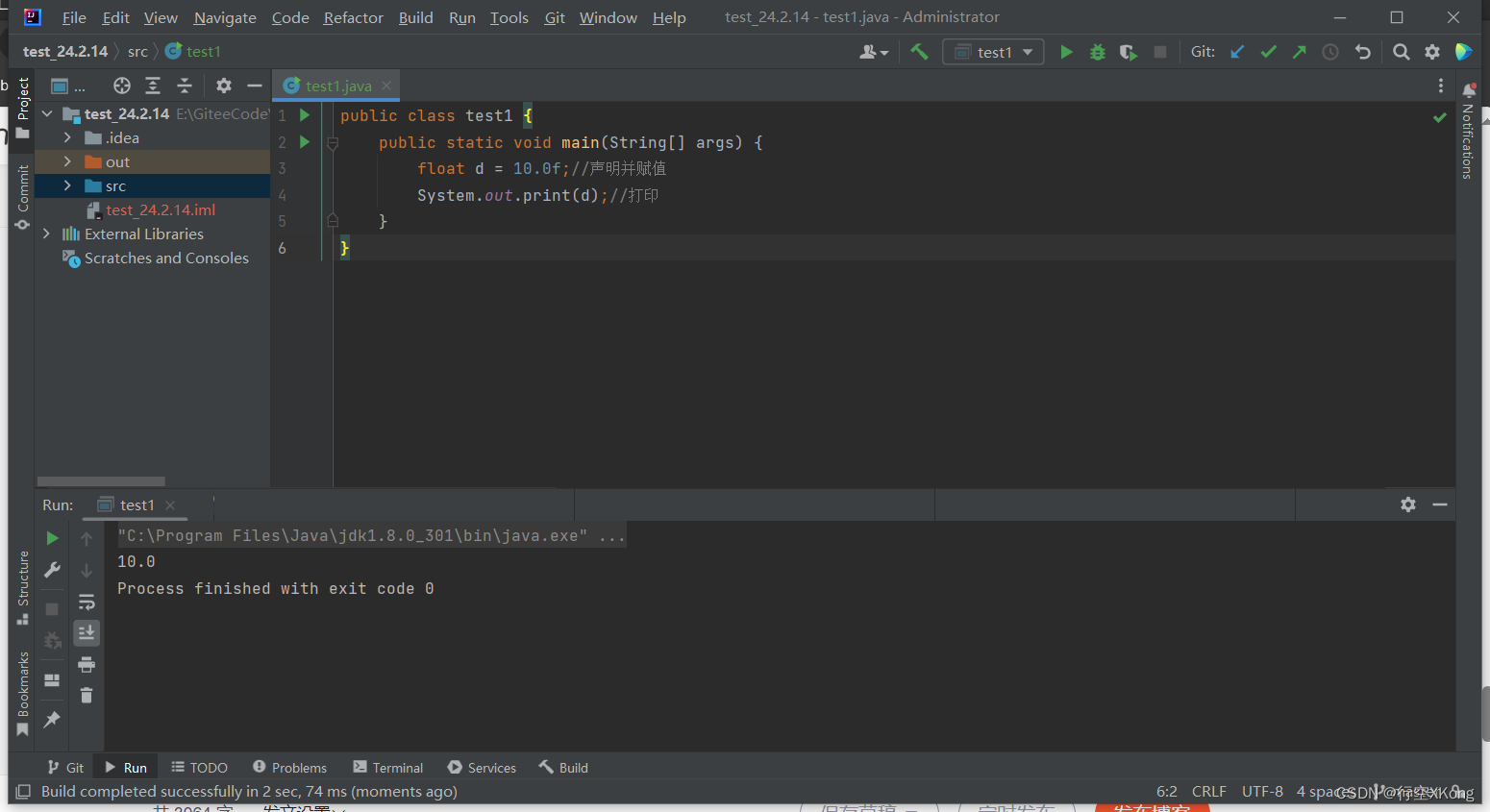Screen dimensions: 1490x812
Task: Open Search Everywhere with the magnifier icon
Action: pos(1401,51)
